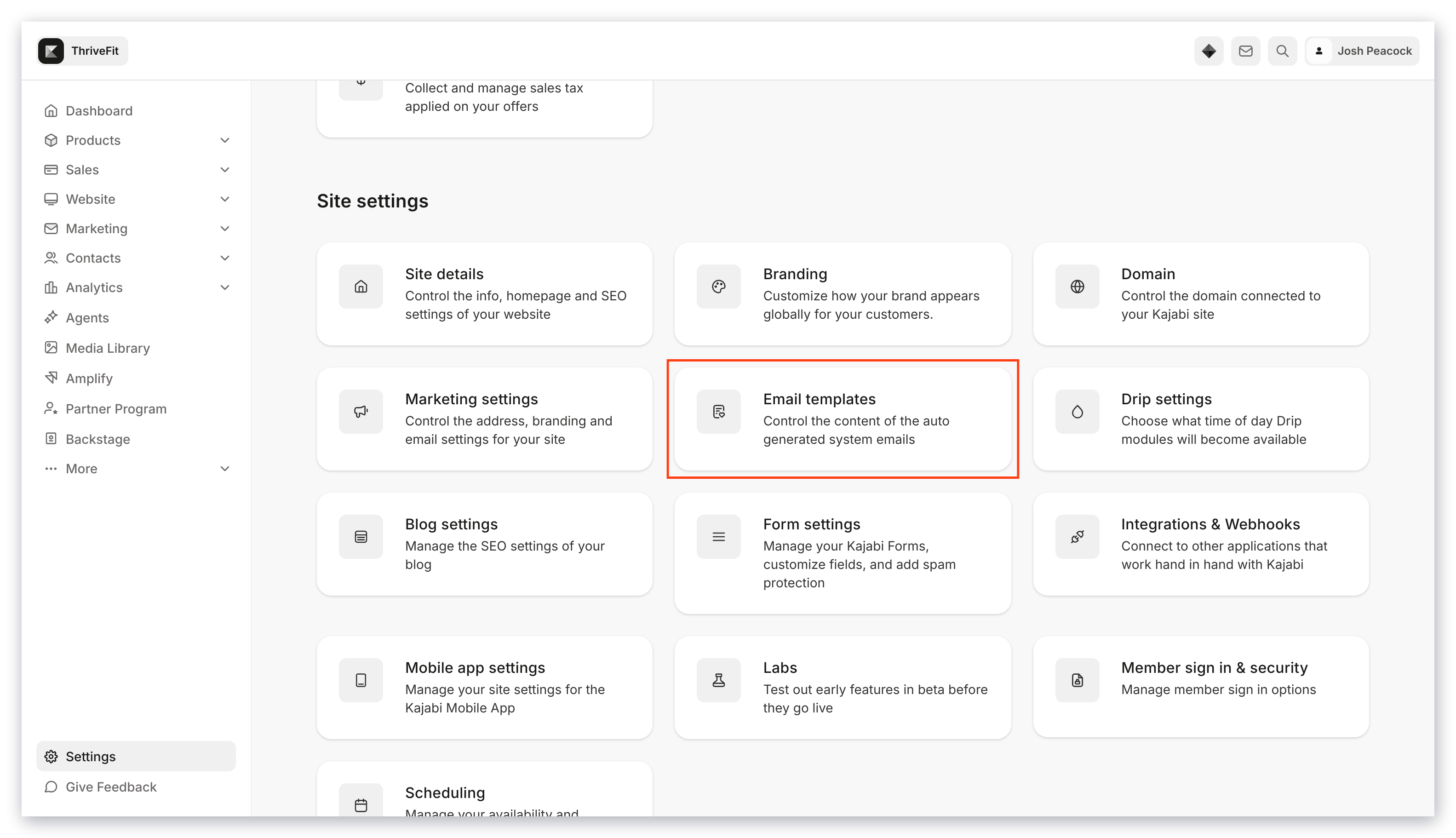Go to Dashboard in sidebar
The height and width of the screenshot is (838, 1456).
pos(98,110)
